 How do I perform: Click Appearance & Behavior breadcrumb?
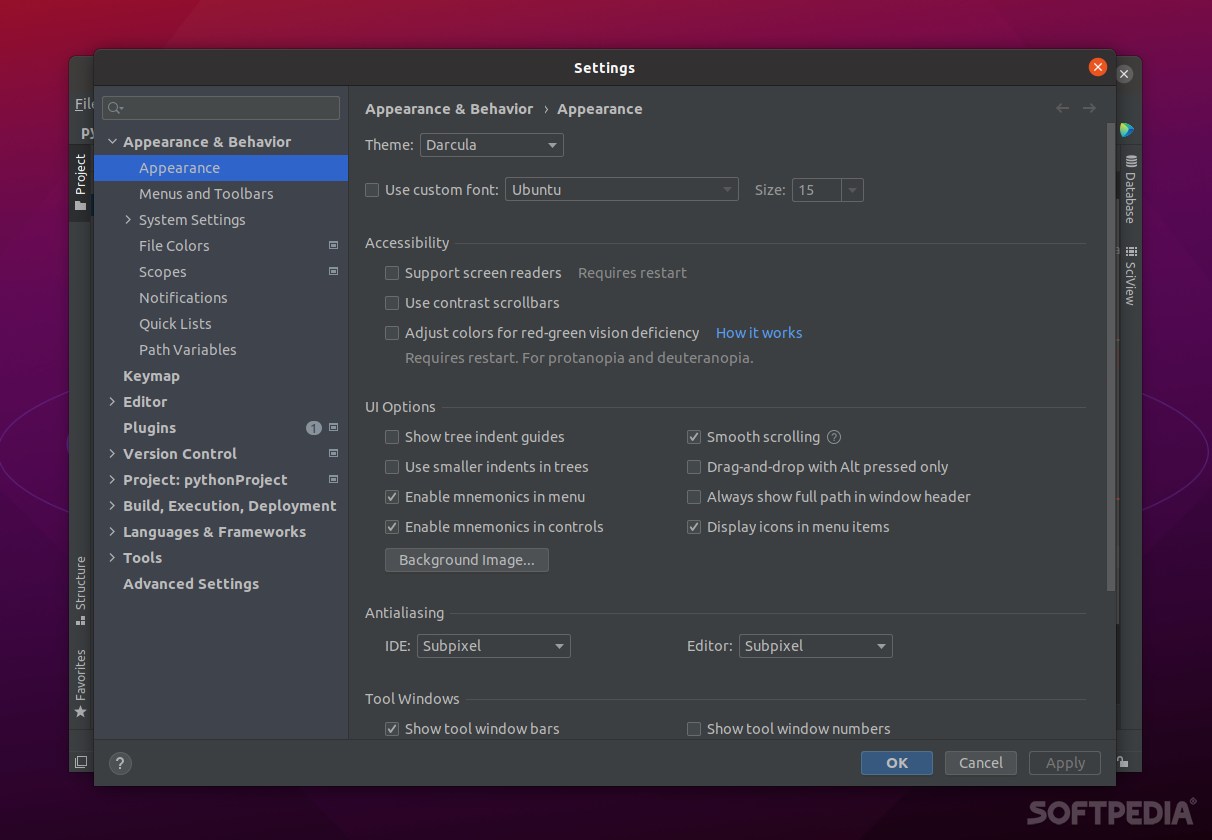click(x=449, y=109)
